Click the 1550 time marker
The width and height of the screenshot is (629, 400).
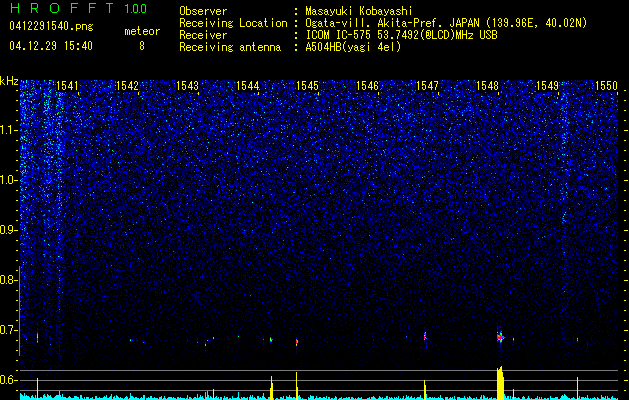click(607, 85)
